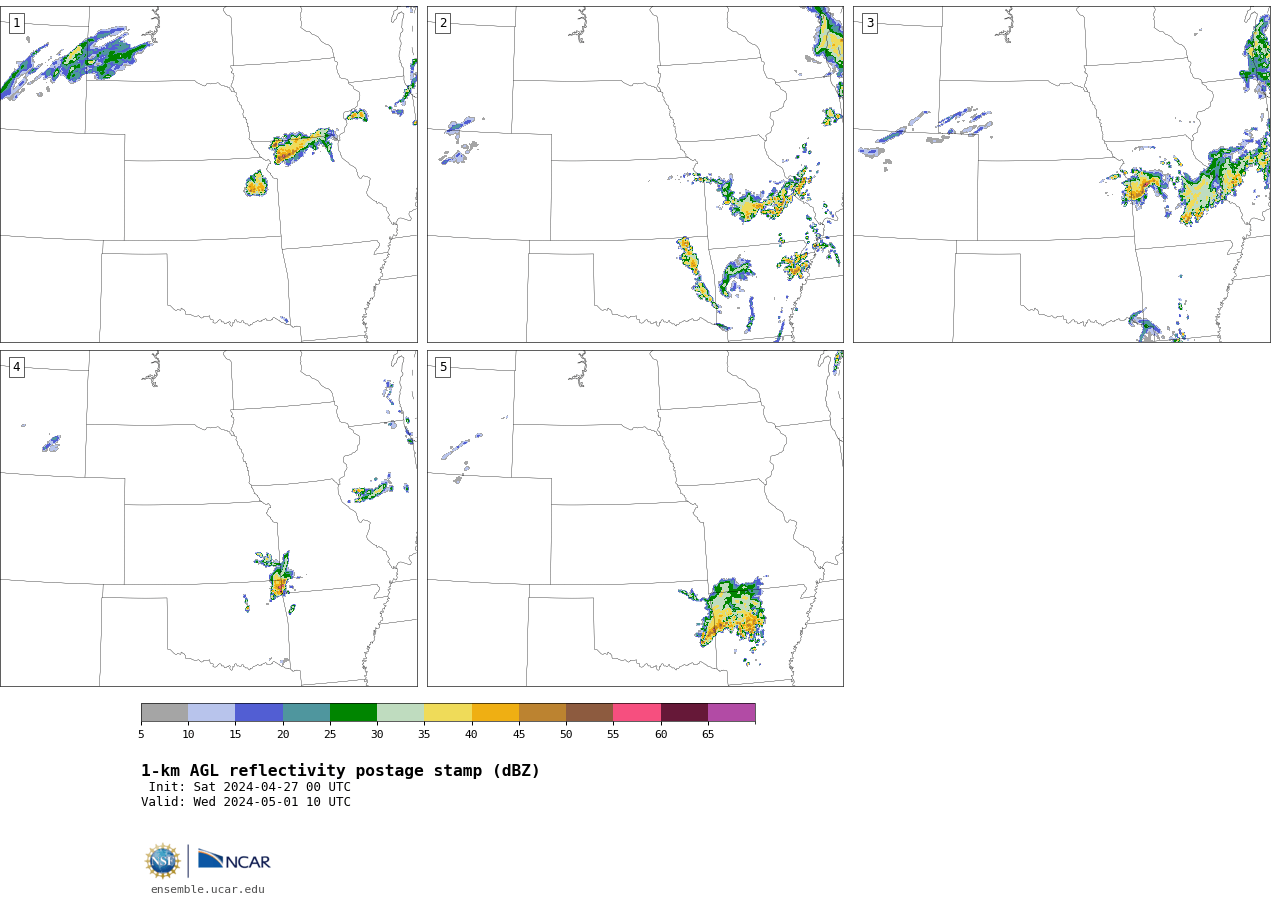Open ensemble member 5 reflectivity map
1280x901 pixels.
(635, 518)
